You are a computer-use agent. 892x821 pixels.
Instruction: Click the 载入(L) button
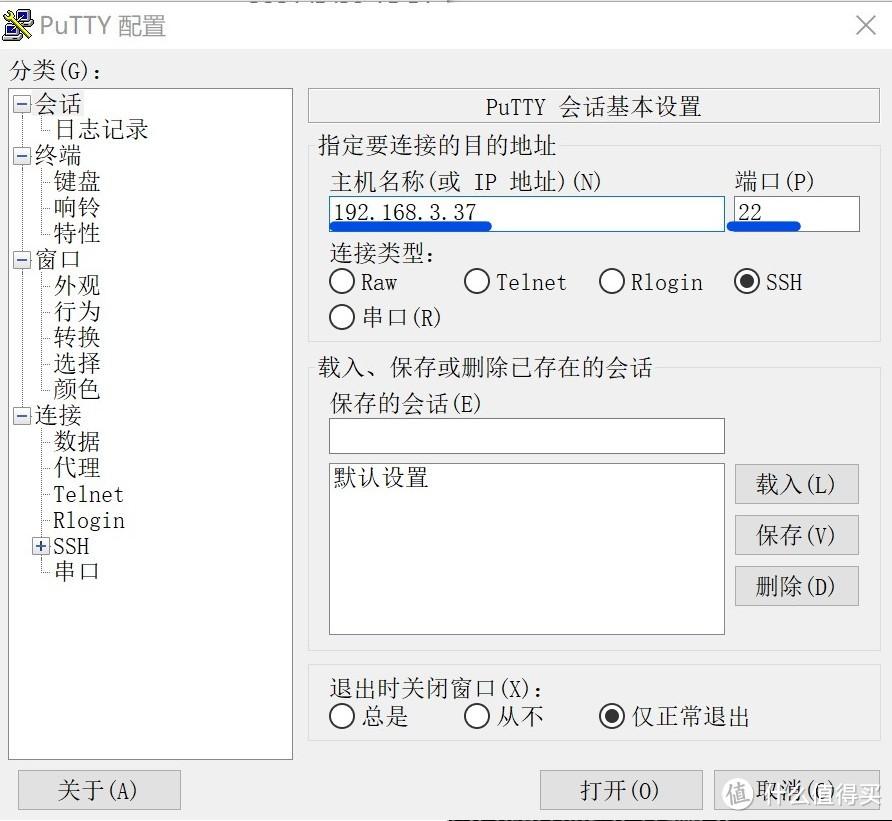(796, 484)
